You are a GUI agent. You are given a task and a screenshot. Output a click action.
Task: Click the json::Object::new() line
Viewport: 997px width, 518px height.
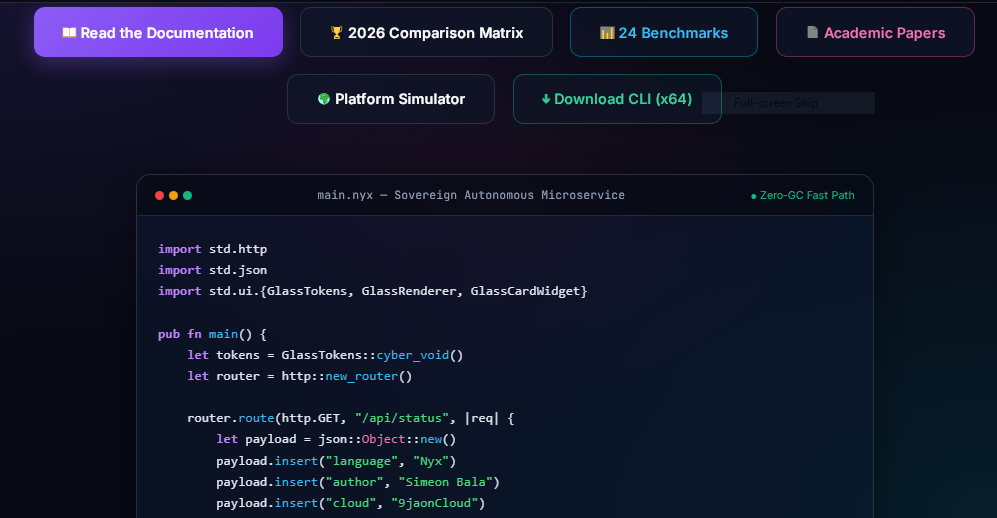[336, 439]
